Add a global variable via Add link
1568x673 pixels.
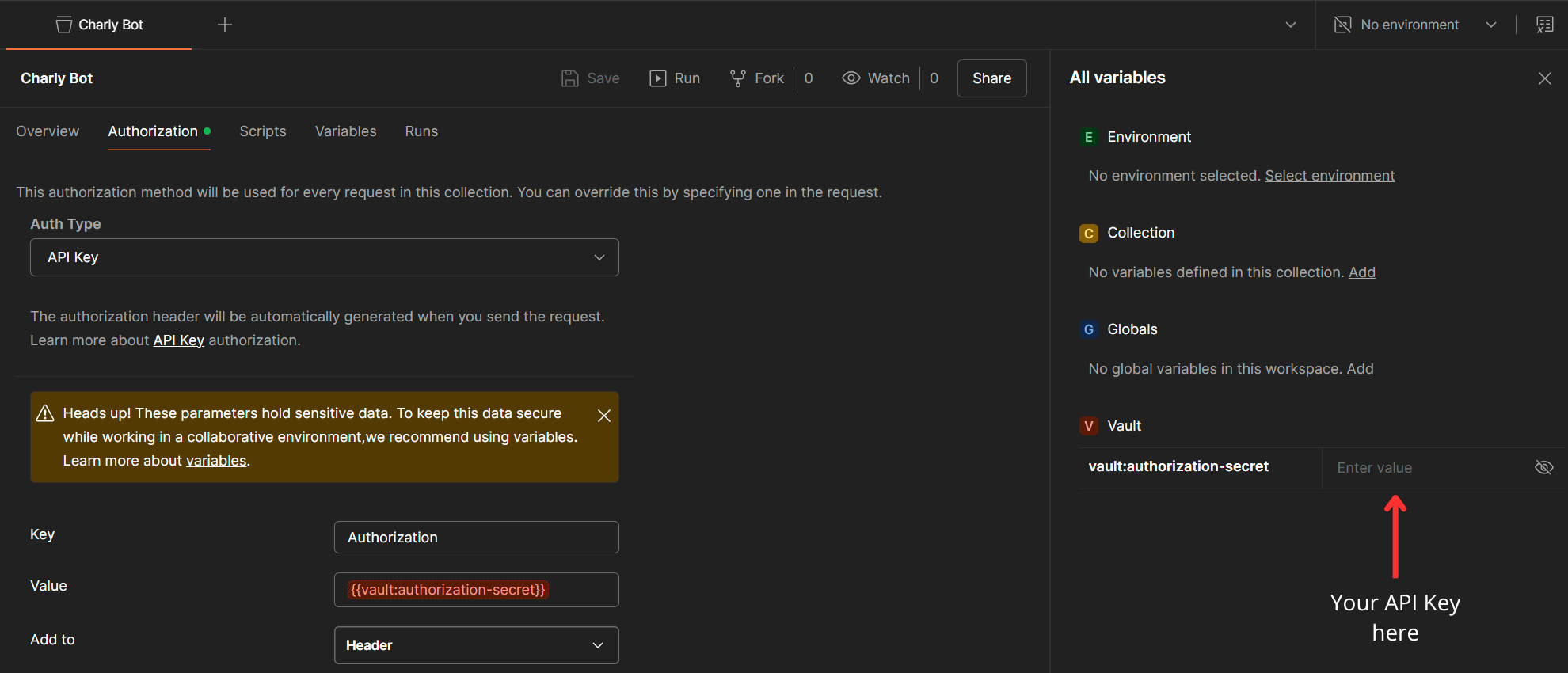1361,369
